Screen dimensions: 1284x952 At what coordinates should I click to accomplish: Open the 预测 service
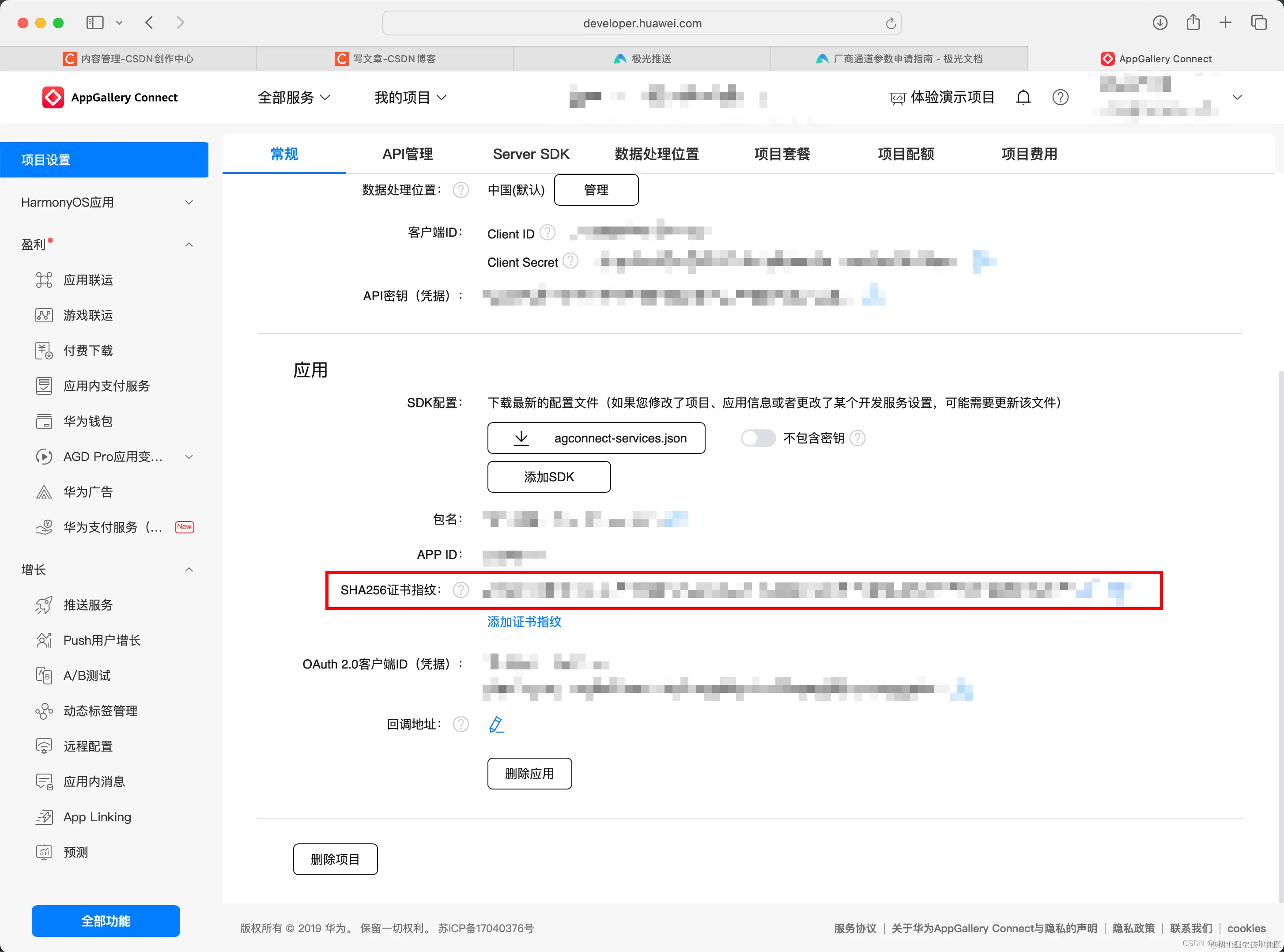coord(77,852)
